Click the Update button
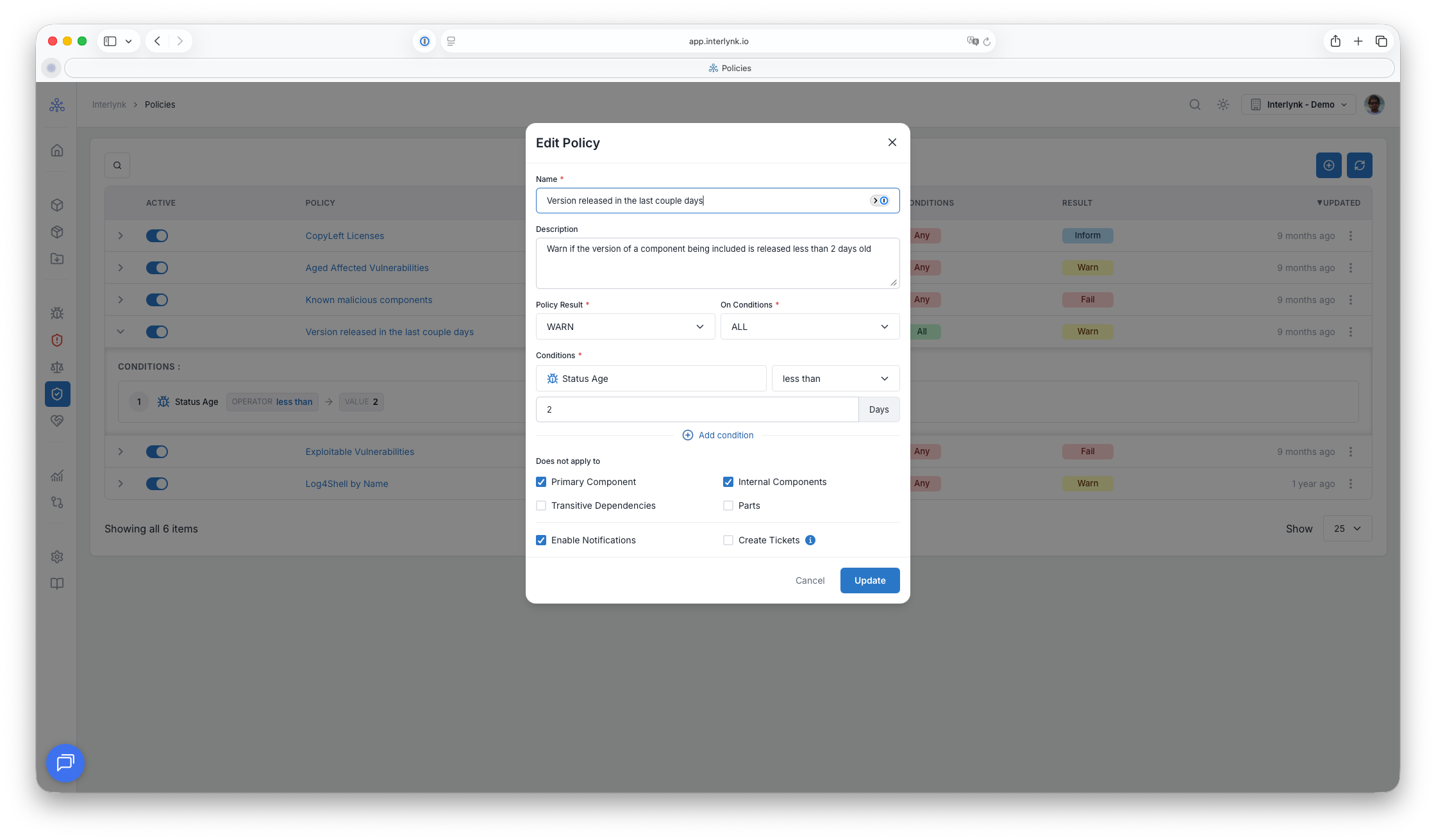The height and width of the screenshot is (840, 1436). (x=870, y=581)
